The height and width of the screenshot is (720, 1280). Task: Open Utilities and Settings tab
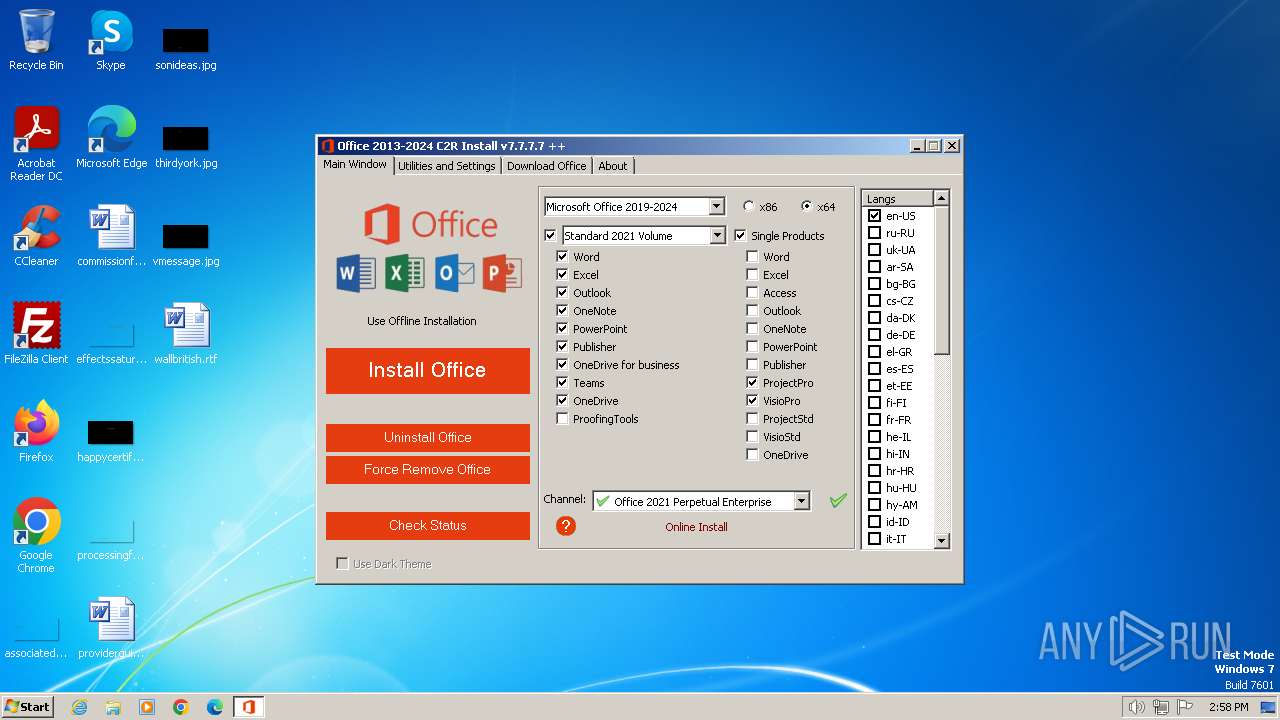point(447,166)
